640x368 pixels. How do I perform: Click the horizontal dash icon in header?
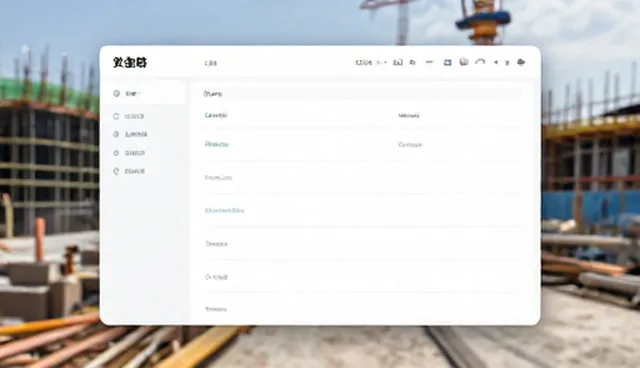429,62
